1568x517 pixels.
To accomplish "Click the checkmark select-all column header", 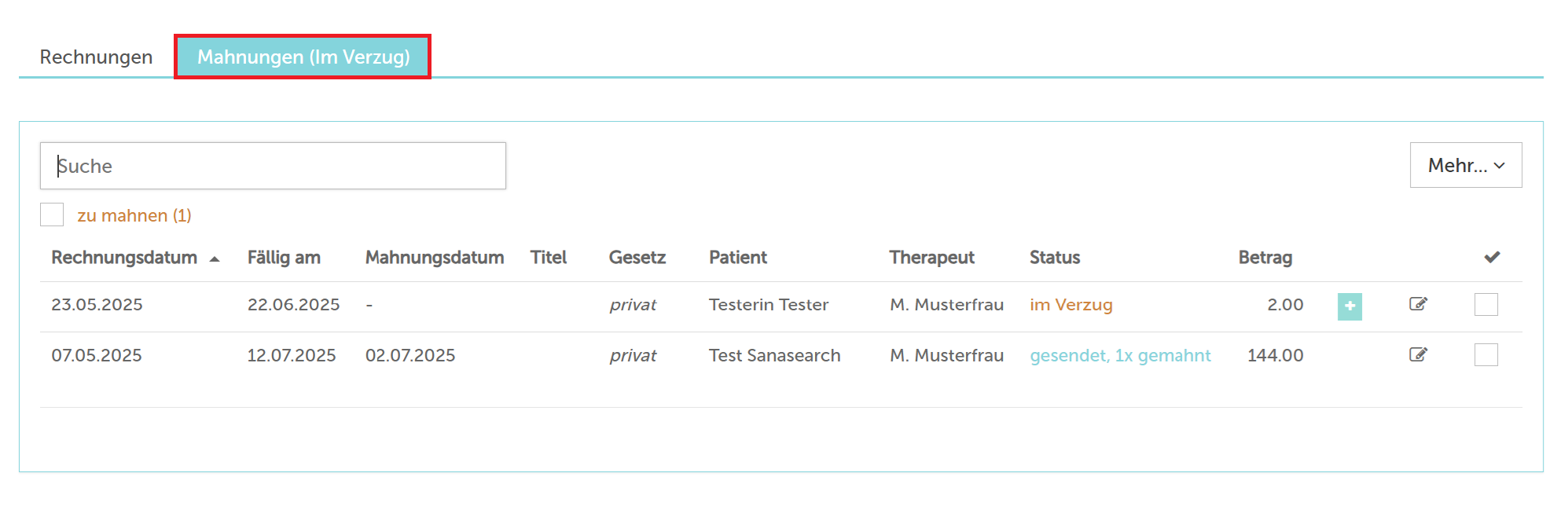I will click(x=1492, y=257).
